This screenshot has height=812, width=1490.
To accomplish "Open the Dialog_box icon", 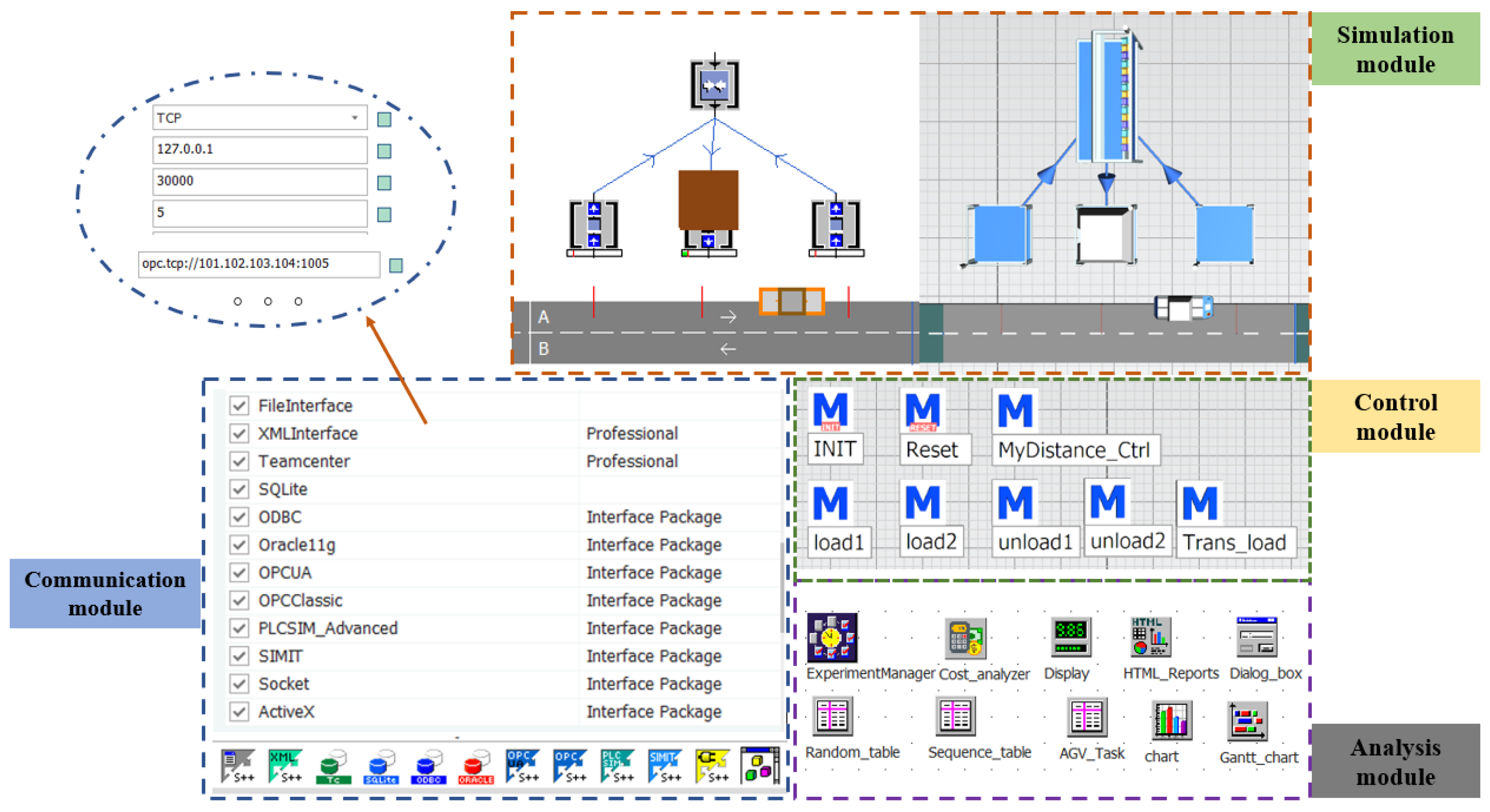I will [x=1256, y=637].
